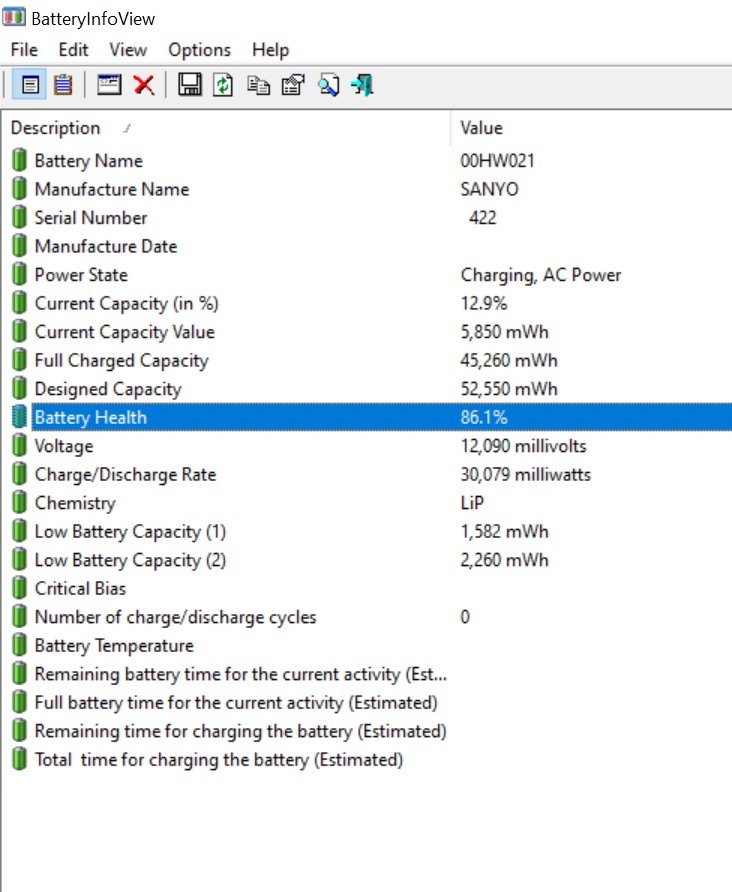Save selected items with floppy disk icon
The image size is (732, 892).
(x=190, y=85)
